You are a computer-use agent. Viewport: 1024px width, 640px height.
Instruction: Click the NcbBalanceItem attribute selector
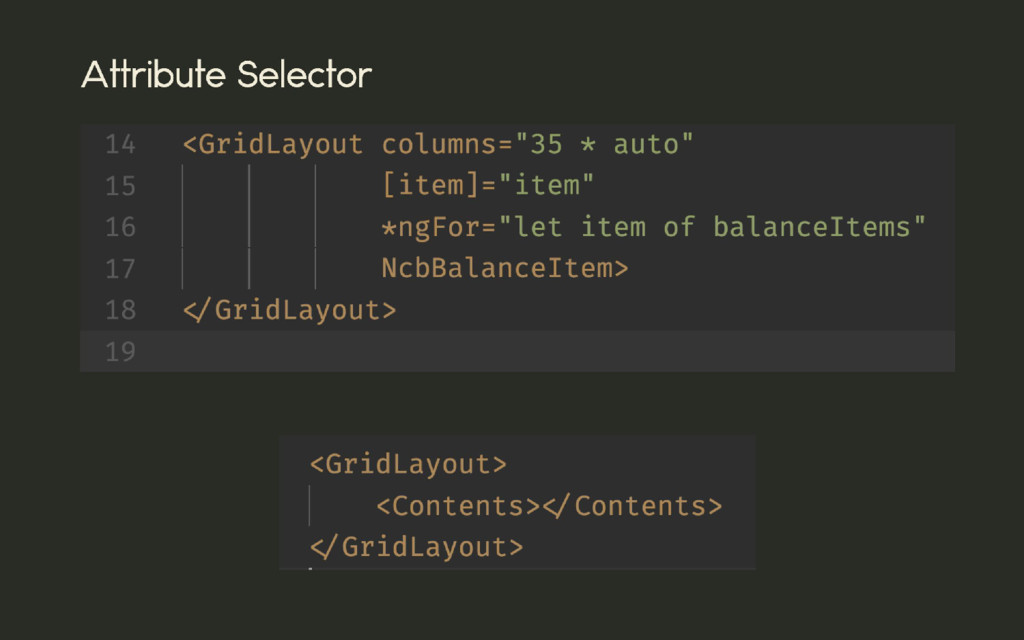pos(497,268)
